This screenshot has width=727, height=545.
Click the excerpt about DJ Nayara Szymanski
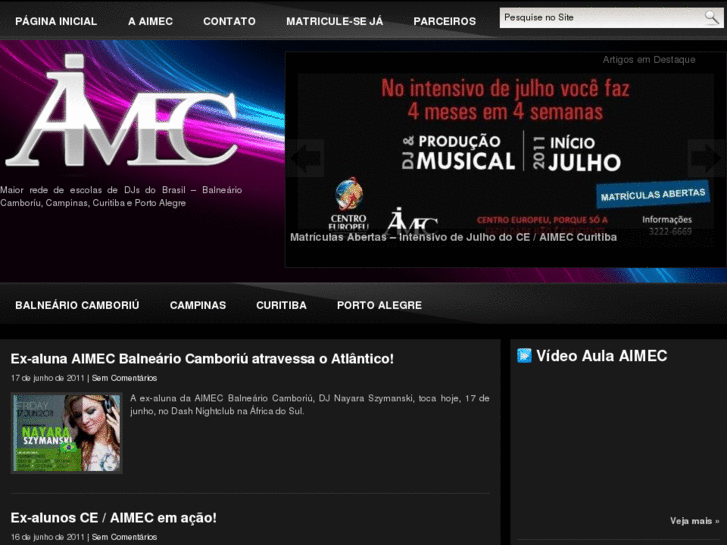(310, 404)
